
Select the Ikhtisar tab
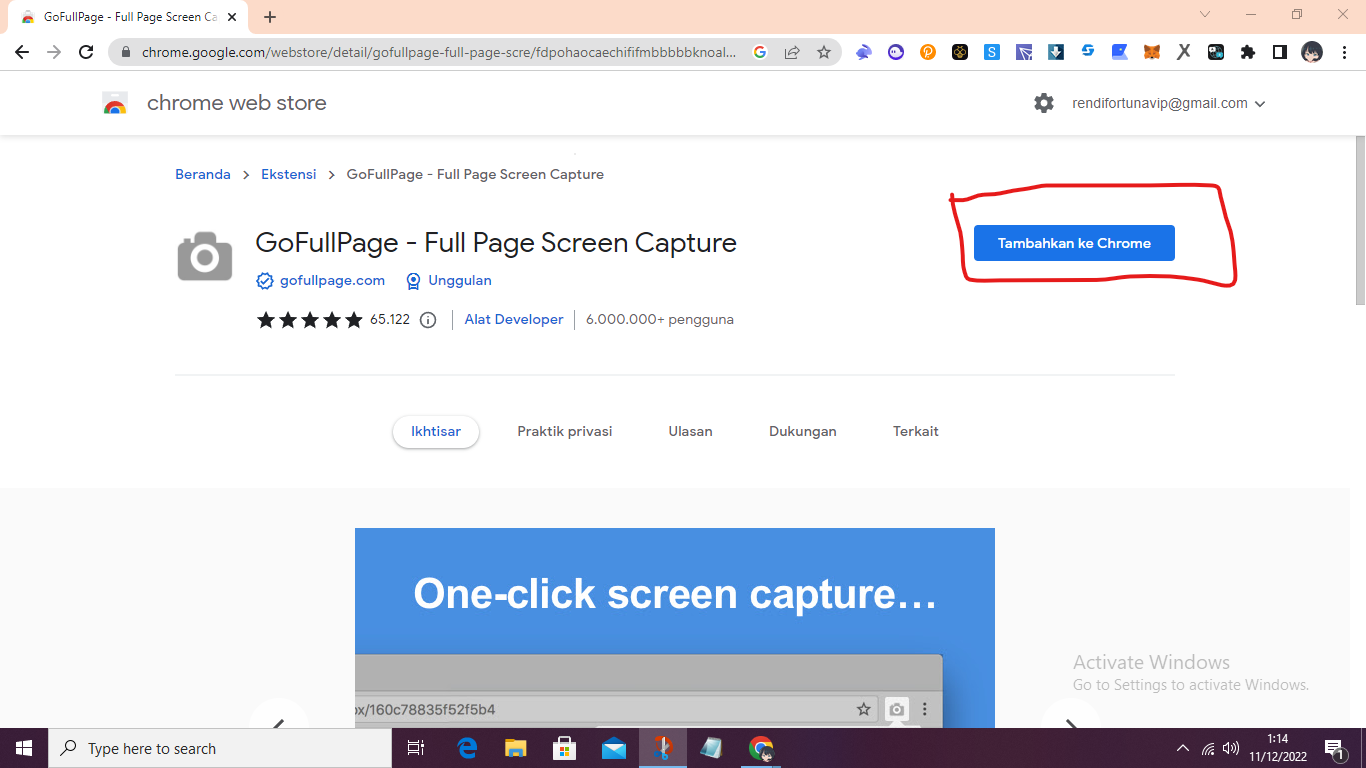[x=436, y=432]
